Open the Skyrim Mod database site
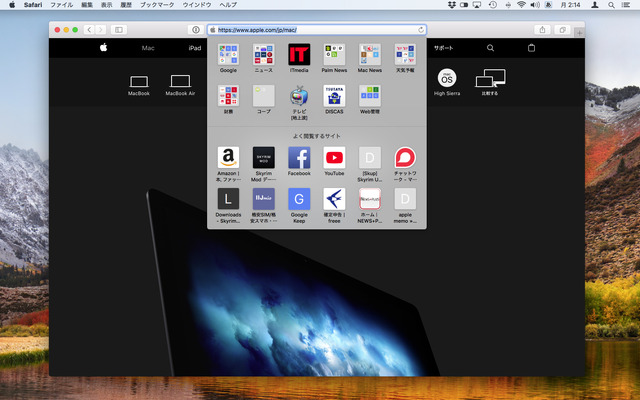This screenshot has width=640, height=400. pos(264,158)
